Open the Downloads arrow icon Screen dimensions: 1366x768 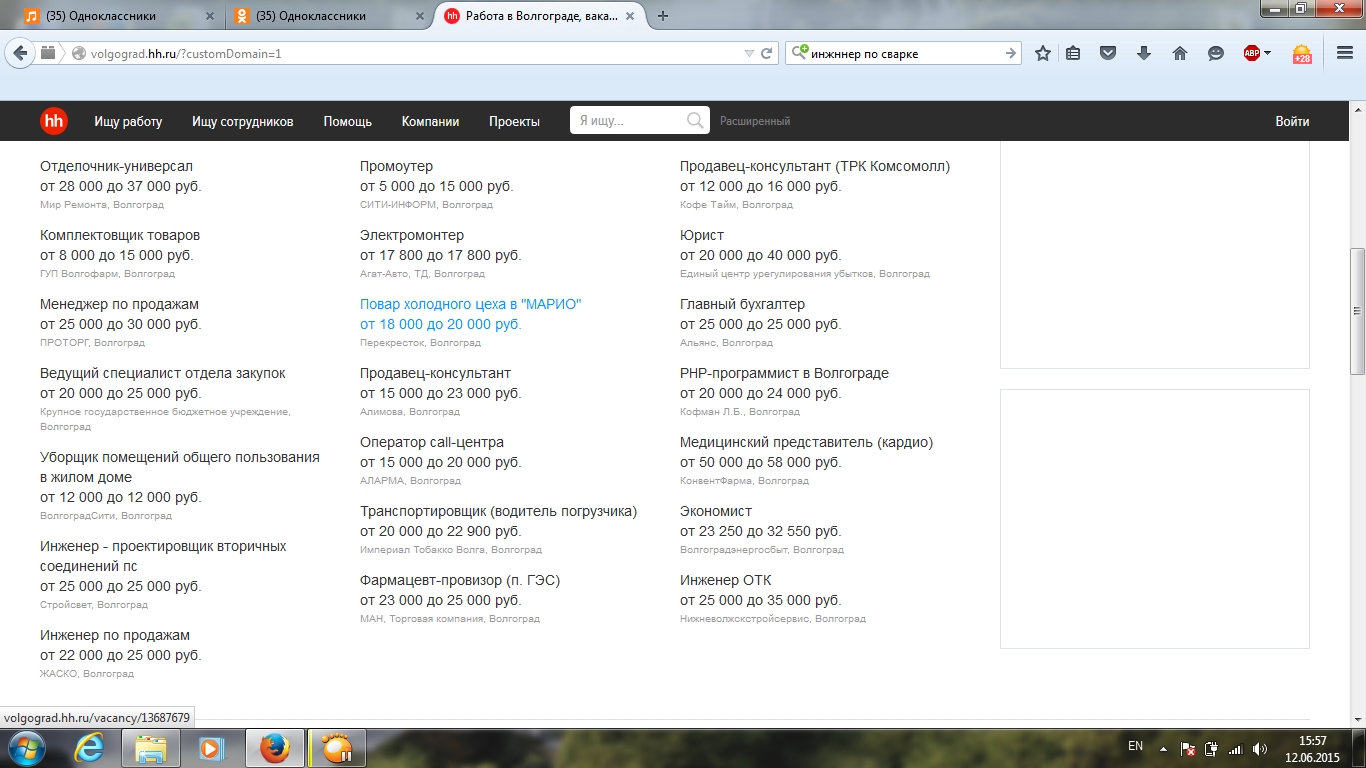1144,54
